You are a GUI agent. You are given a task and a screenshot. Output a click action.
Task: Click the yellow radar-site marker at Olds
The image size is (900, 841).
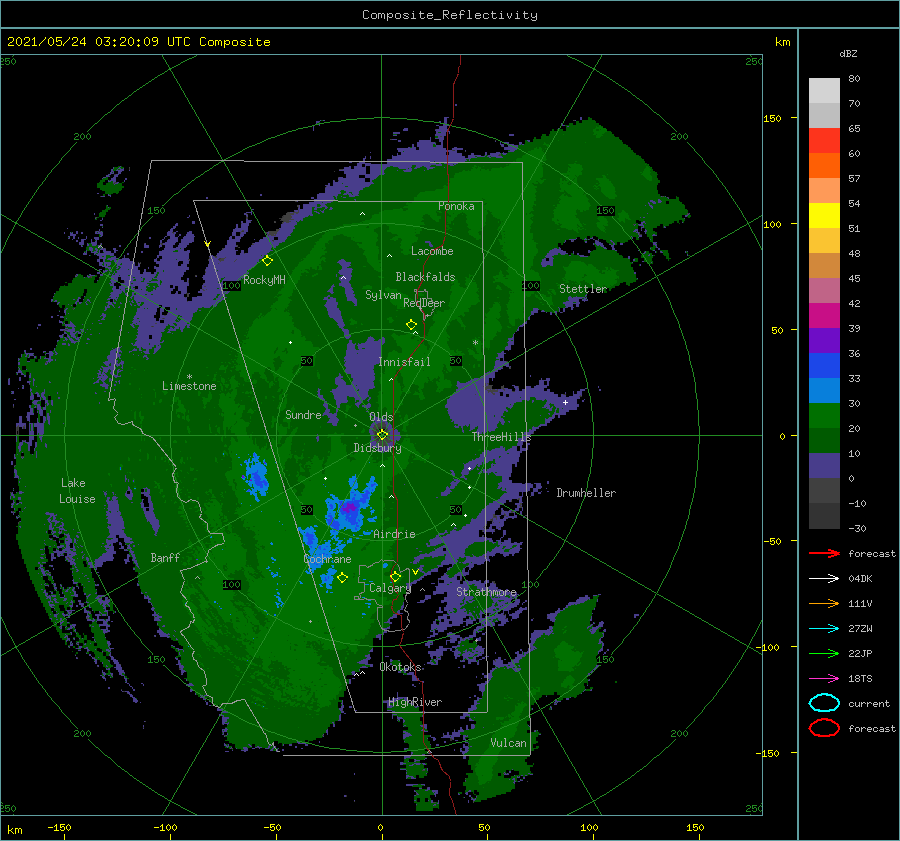coord(382,435)
